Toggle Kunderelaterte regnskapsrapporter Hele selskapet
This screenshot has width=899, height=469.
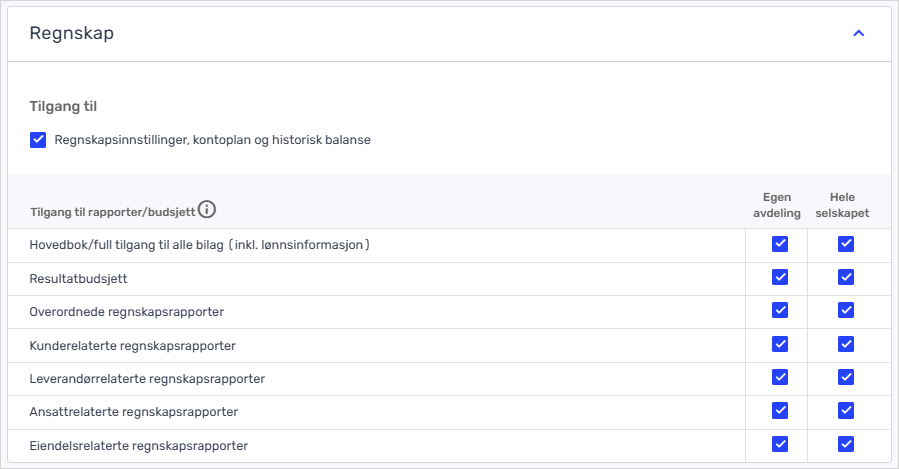point(846,344)
